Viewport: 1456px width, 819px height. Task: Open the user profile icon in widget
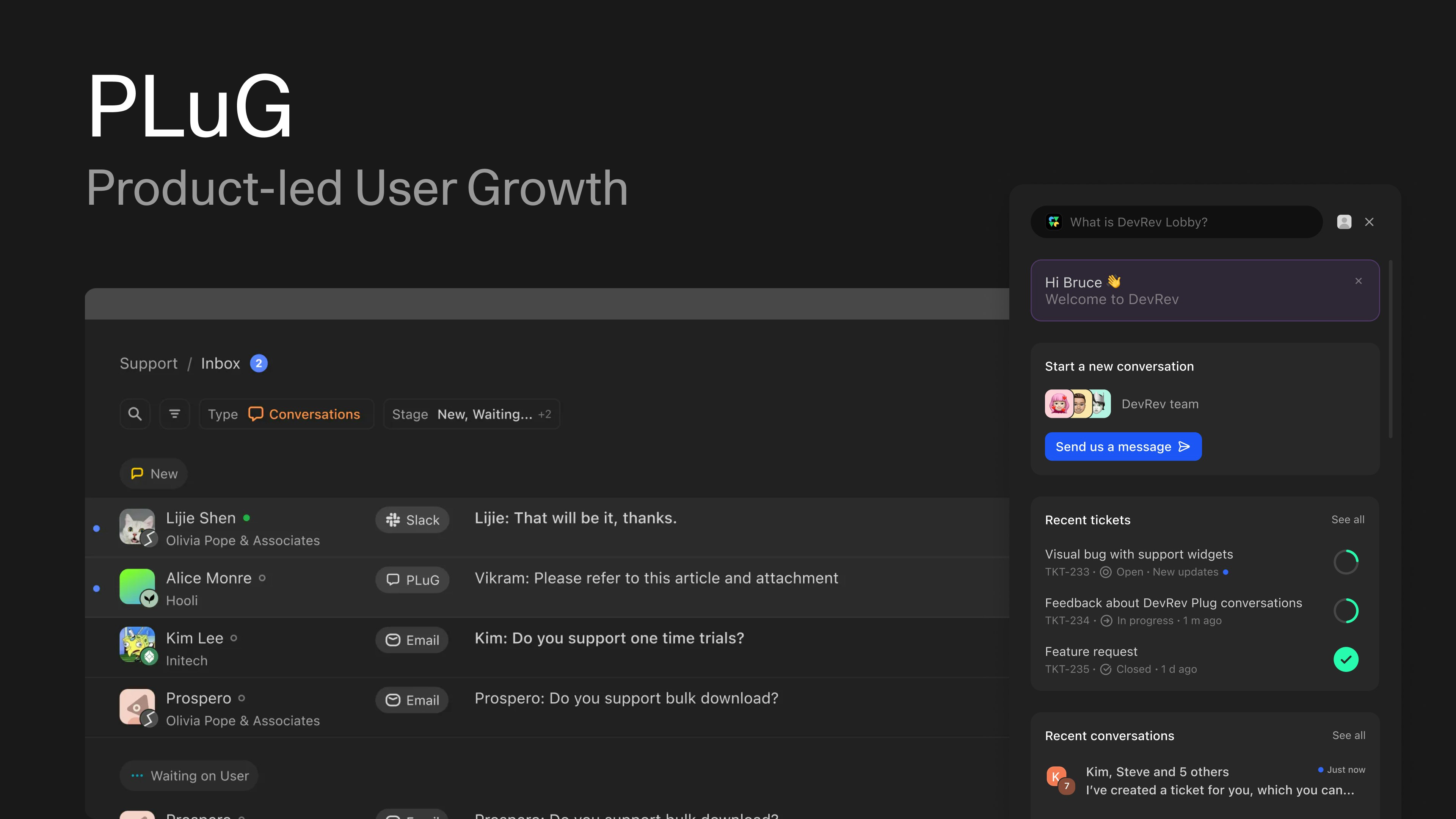(x=1344, y=222)
